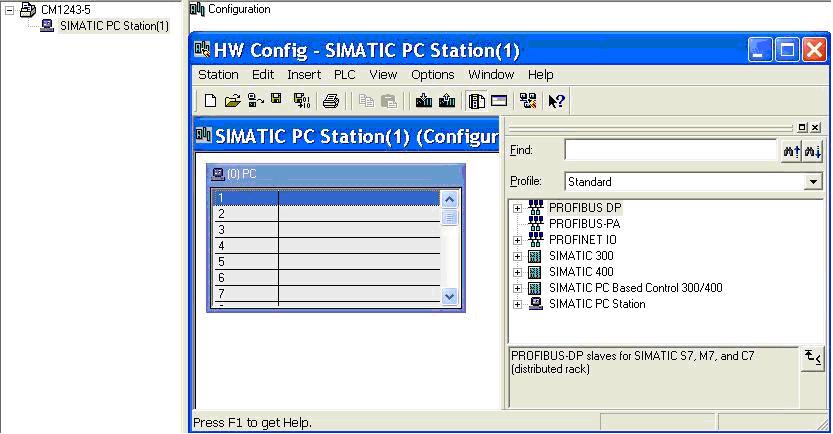Image resolution: width=833 pixels, height=434 pixels.
Task: Toggle the hardware Catalog view icon
Action: click(477, 100)
